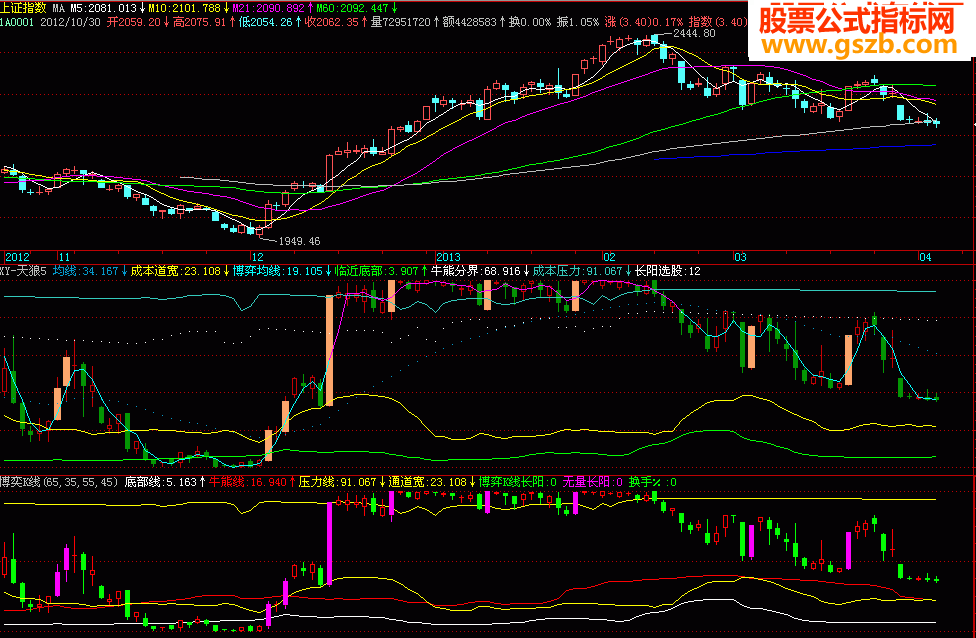This screenshot has height=638, width=976.
Task: Click the 04 month marker on time axis
Action: pos(926,257)
